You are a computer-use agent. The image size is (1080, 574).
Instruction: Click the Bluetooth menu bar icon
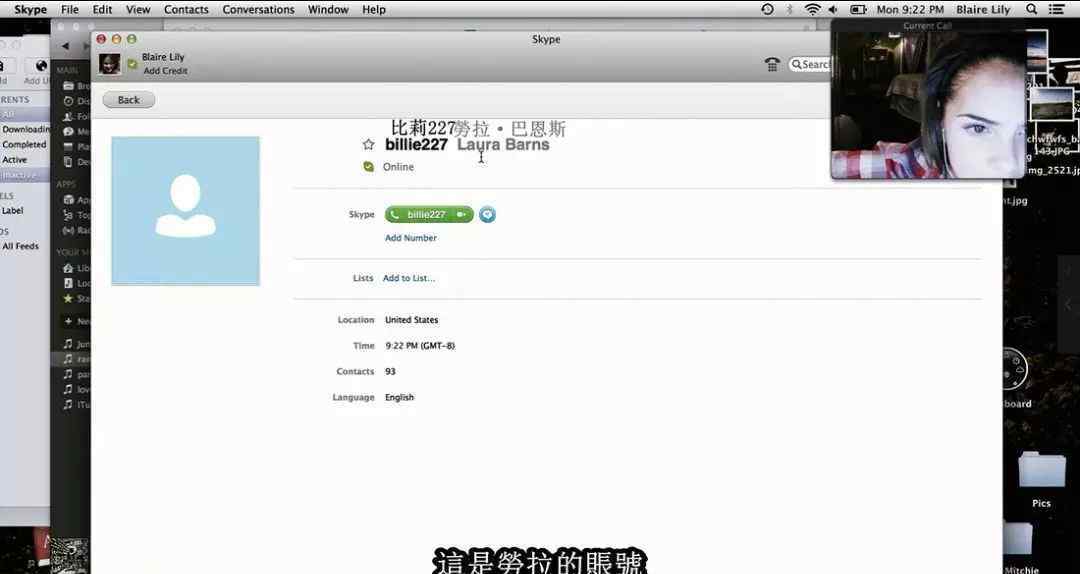(790, 10)
